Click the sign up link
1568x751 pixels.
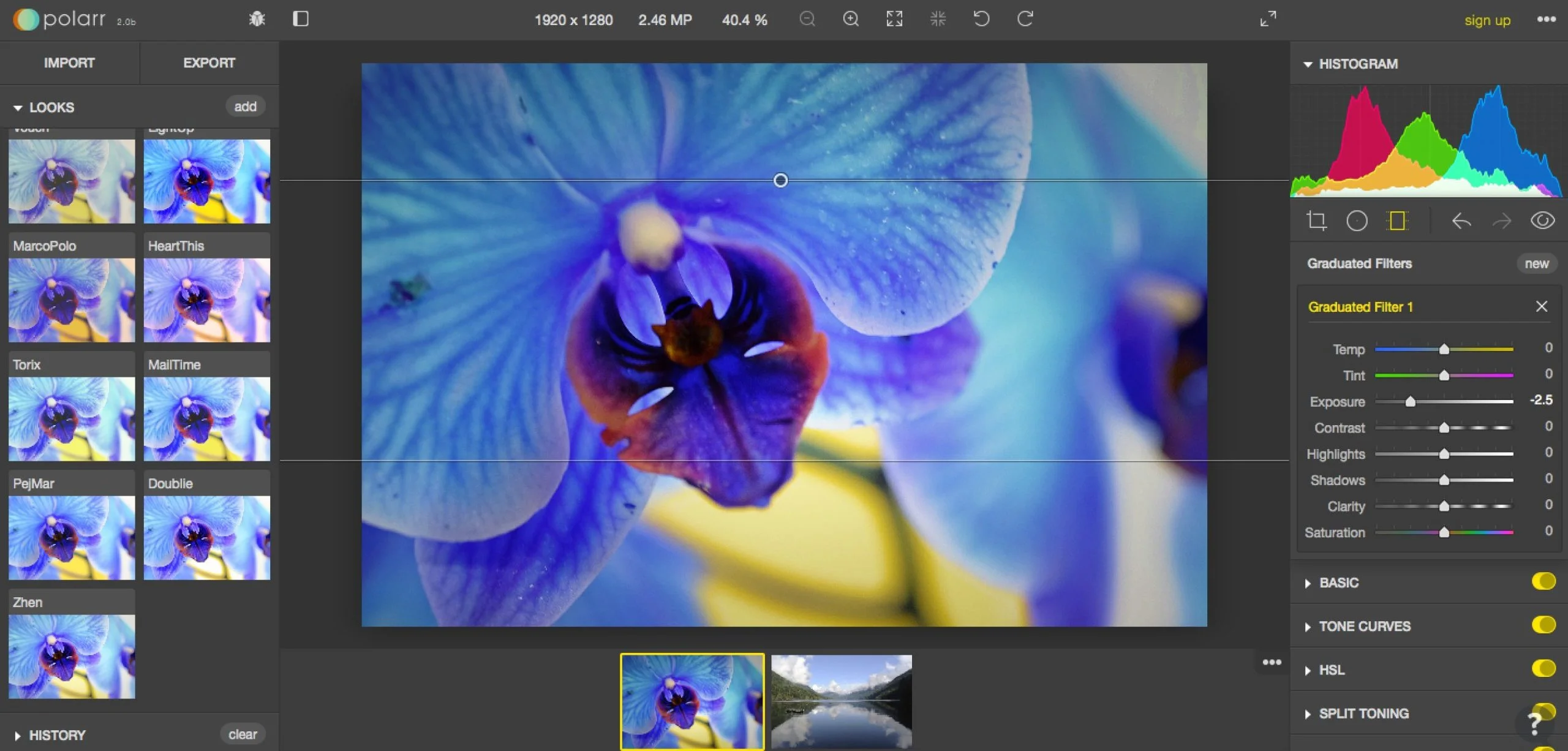click(x=1487, y=20)
